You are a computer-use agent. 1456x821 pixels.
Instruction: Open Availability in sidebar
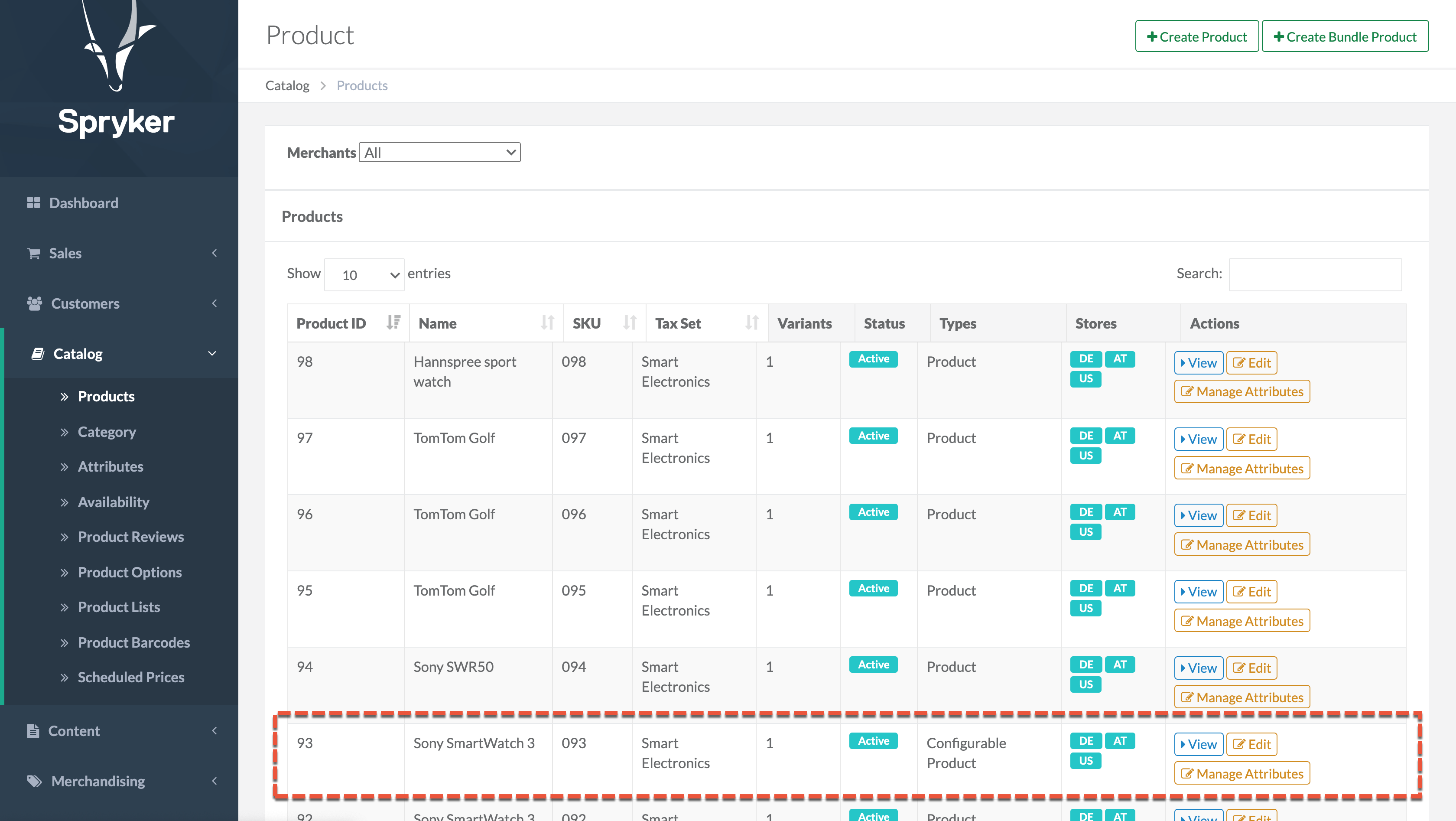(x=114, y=502)
